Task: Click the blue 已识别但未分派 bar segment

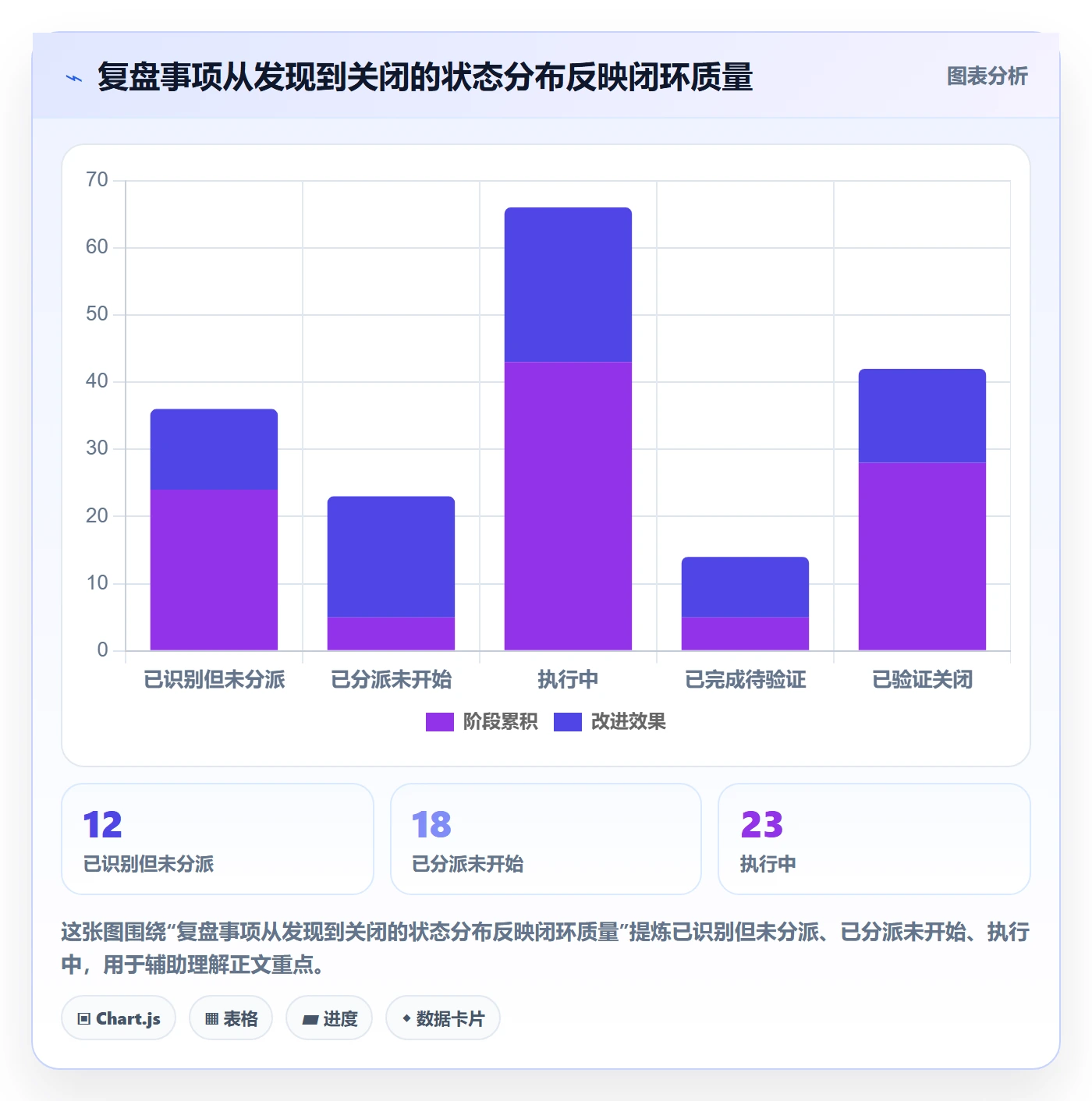Action: coord(214,450)
